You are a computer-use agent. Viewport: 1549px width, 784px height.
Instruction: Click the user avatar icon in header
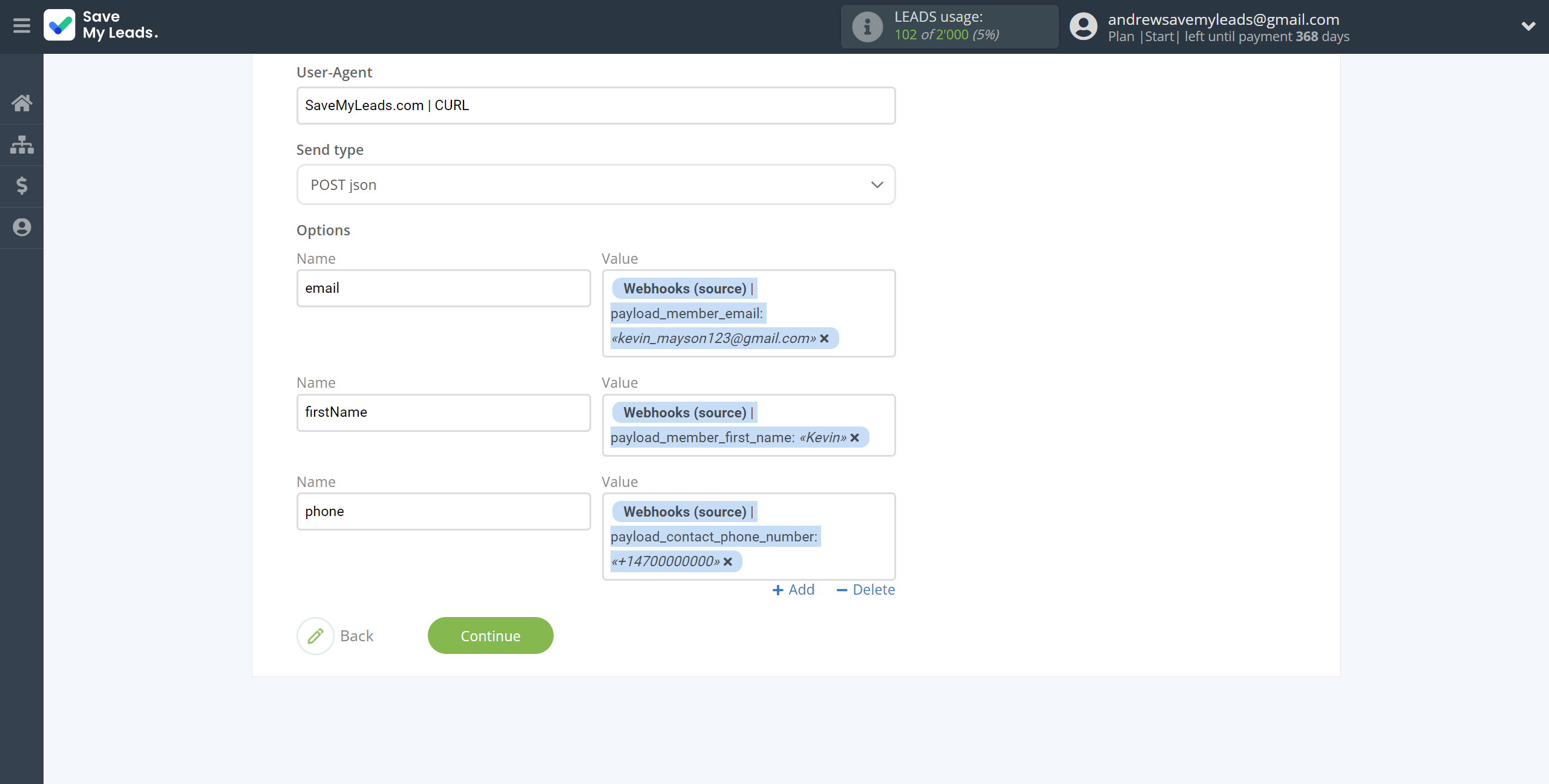coord(1083,27)
